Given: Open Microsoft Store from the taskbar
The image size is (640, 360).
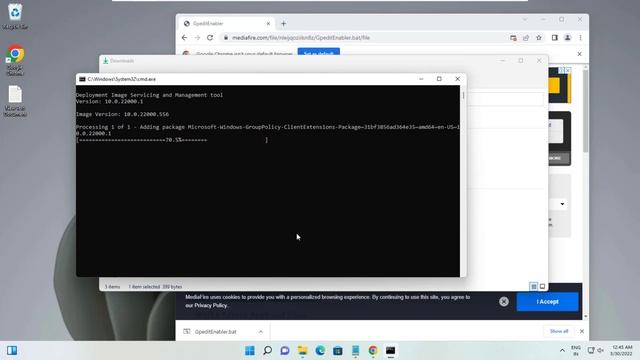Looking at the screenshot, I should (x=338, y=350).
